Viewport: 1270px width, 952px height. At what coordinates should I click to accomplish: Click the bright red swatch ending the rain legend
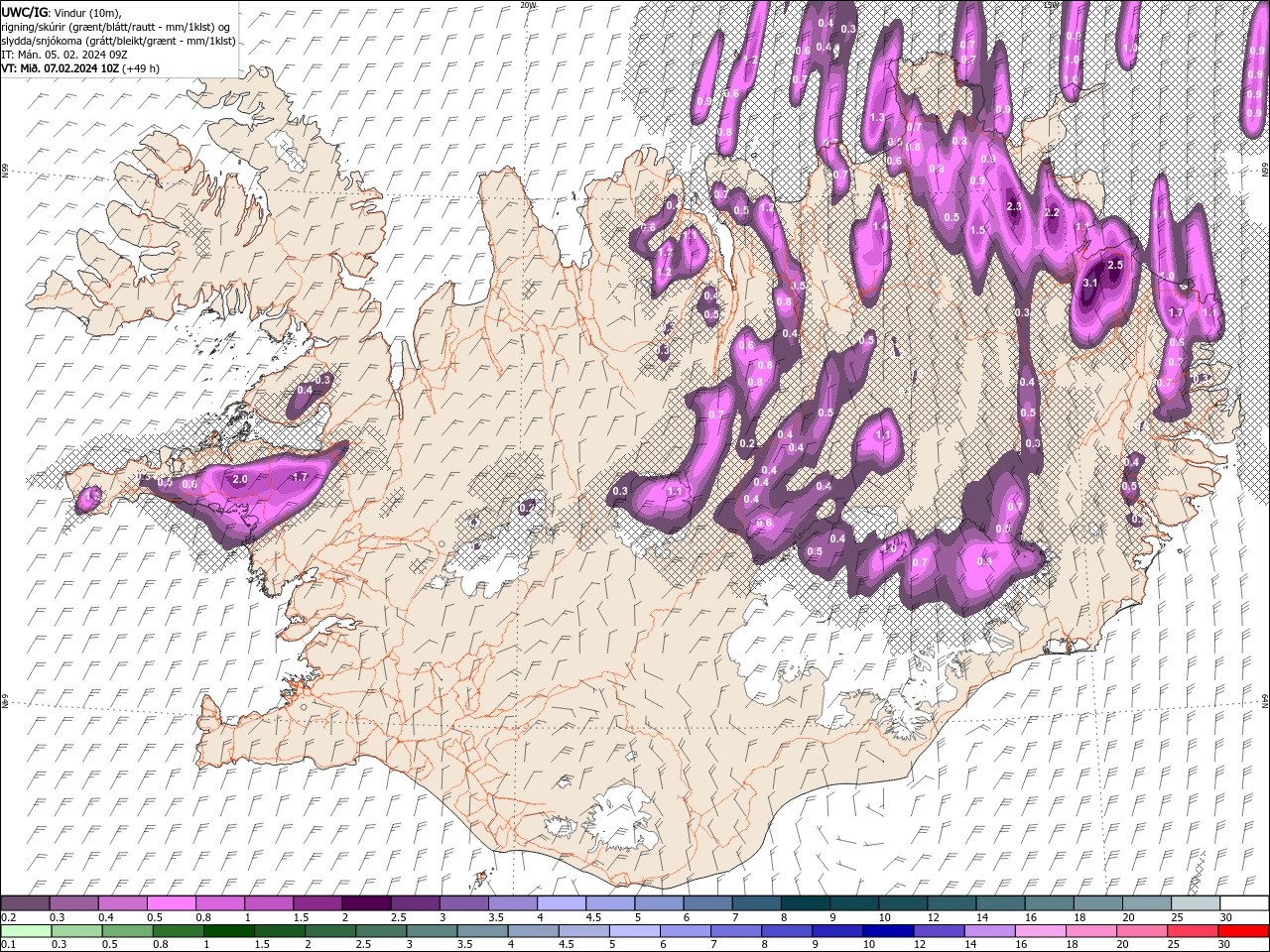click(x=1243, y=931)
